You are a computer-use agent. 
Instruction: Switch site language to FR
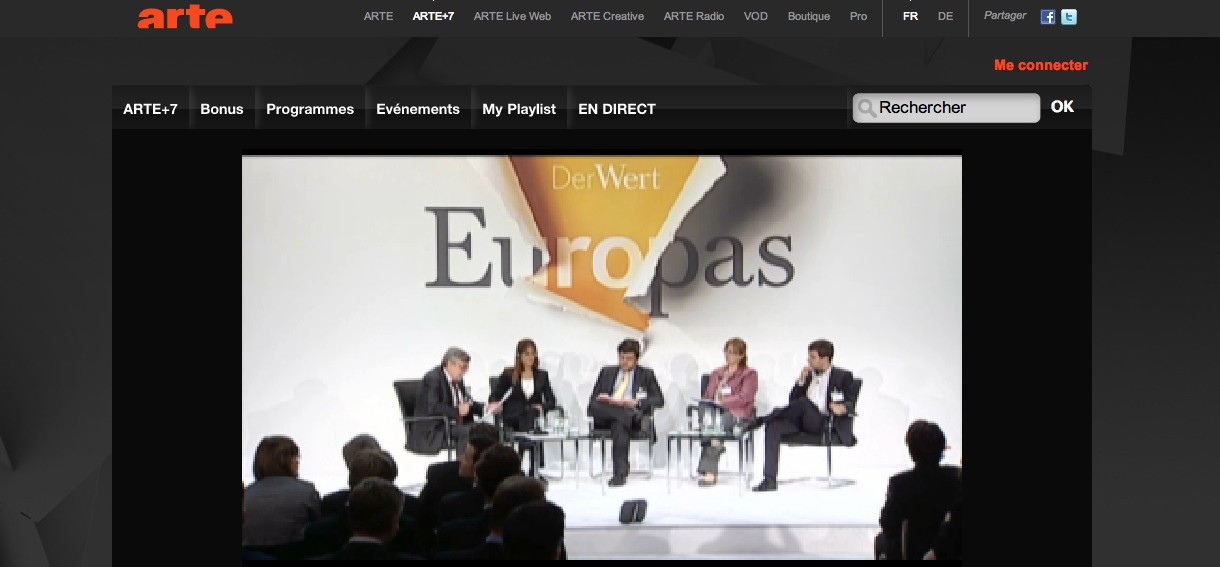(x=910, y=17)
